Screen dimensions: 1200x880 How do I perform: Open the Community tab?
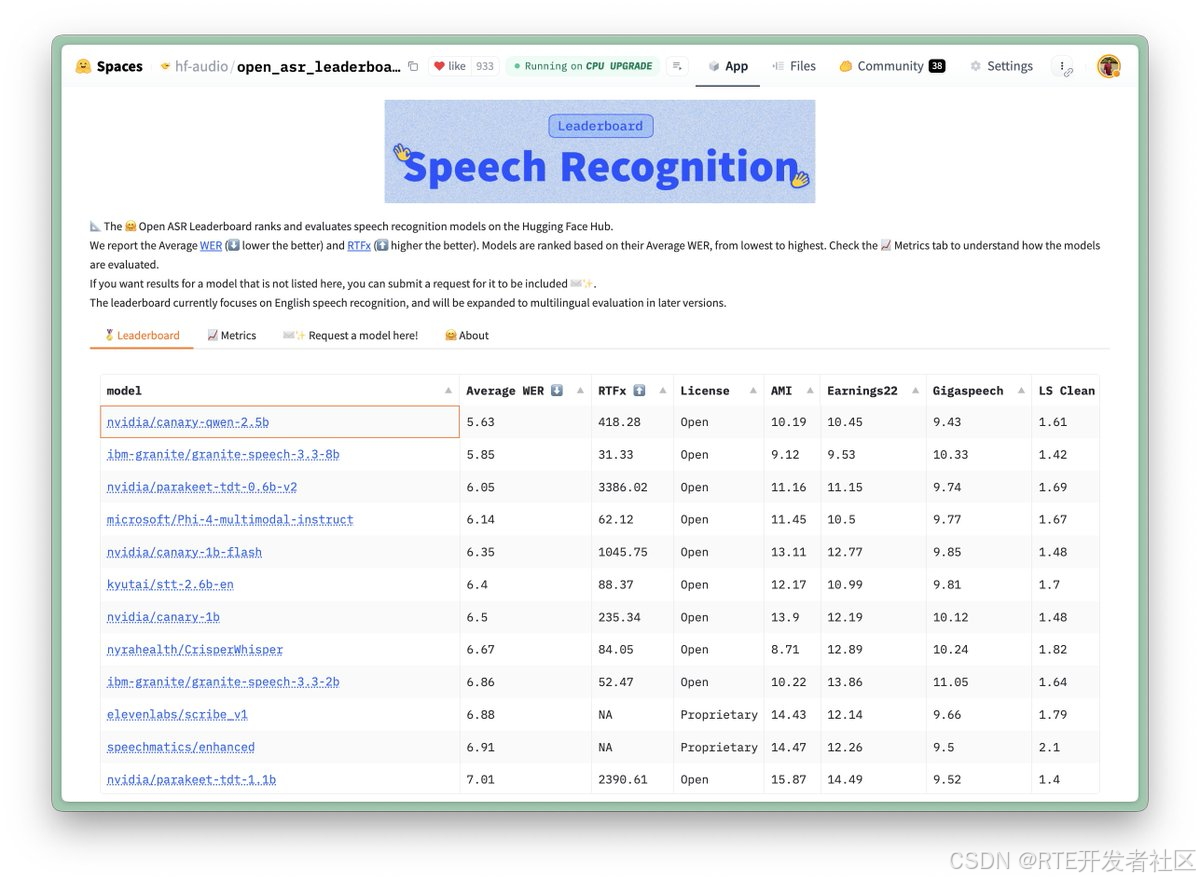tap(891, 66)
